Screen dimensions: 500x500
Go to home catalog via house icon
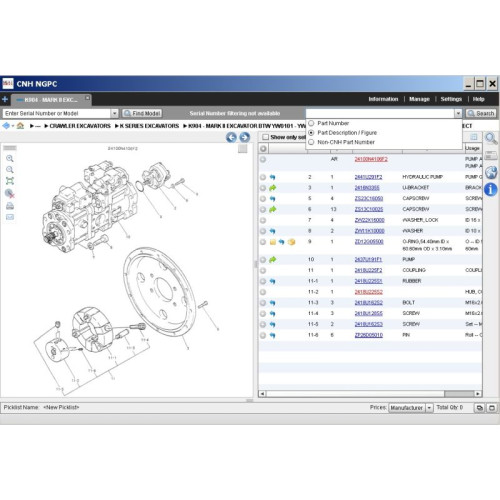[x=20, y=126]
